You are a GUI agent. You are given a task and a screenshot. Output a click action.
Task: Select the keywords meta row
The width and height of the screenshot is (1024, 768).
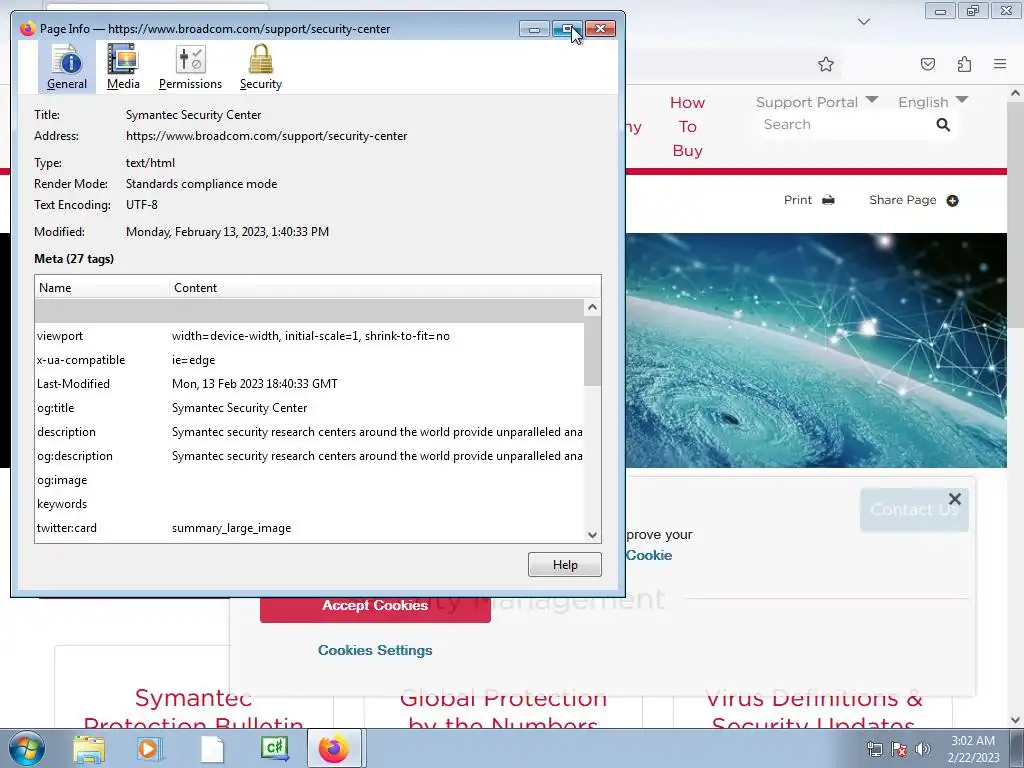(x=310, y=504)
